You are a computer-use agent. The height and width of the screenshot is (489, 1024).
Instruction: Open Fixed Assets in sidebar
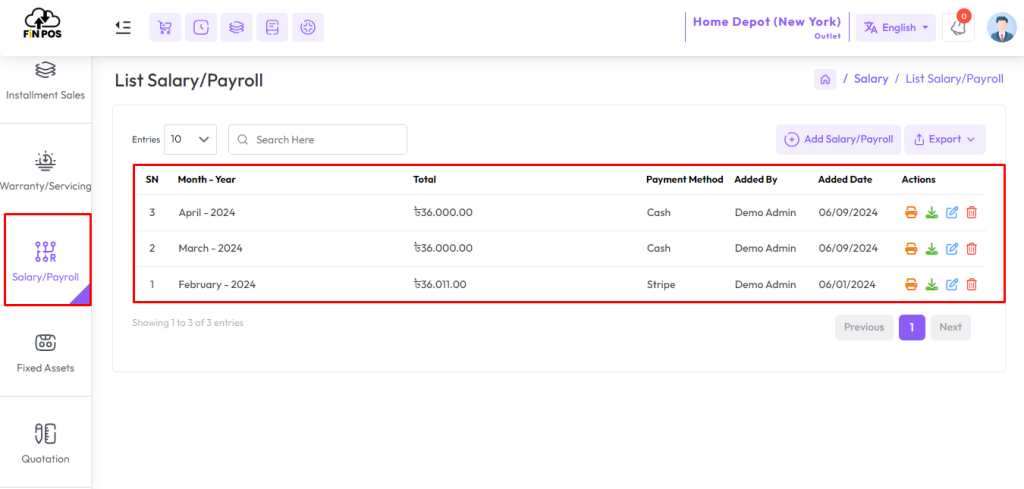pos(45,353)
